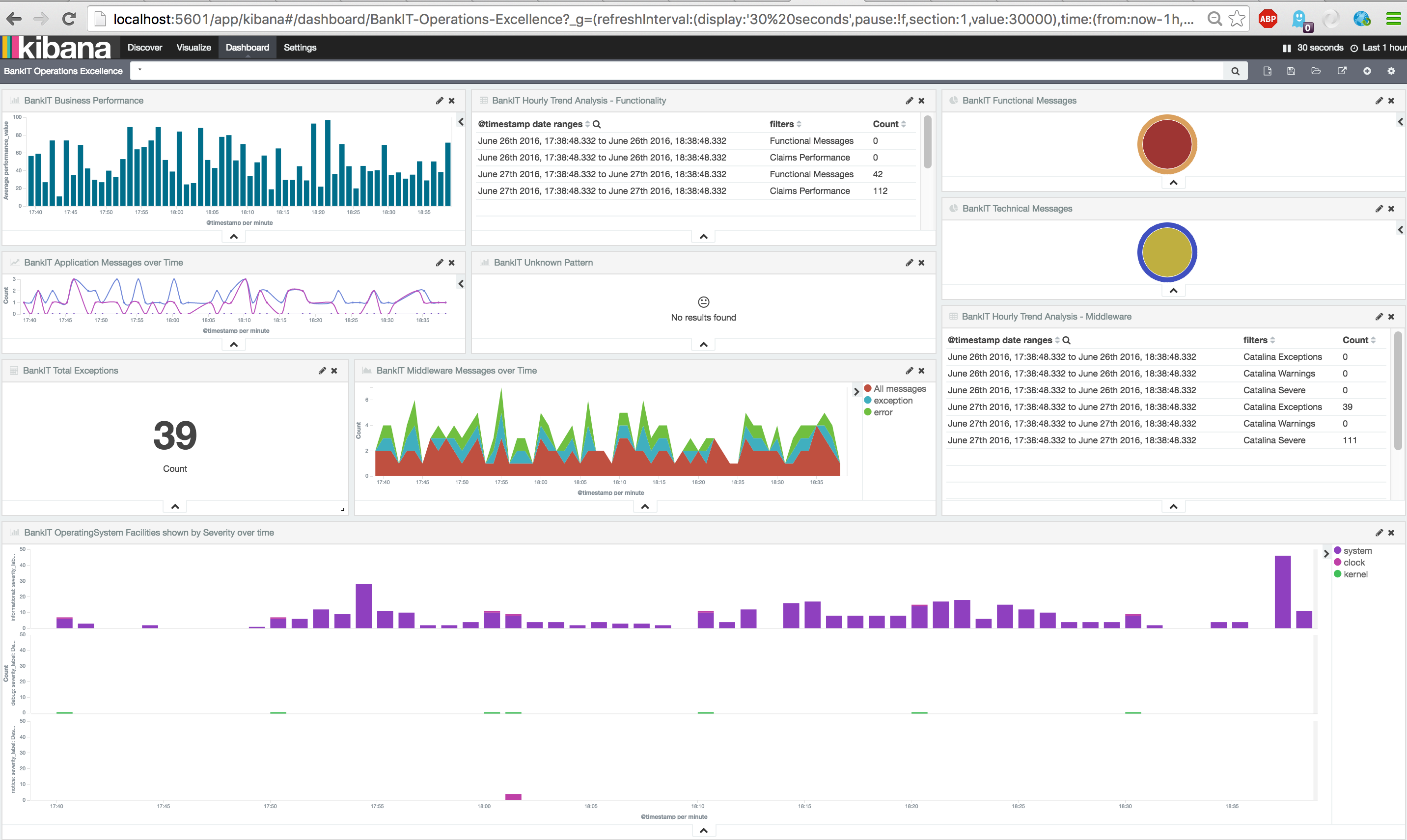Open the Visualize tab
This screenshot has height=840, width=1407.
(x=193, y=48)
